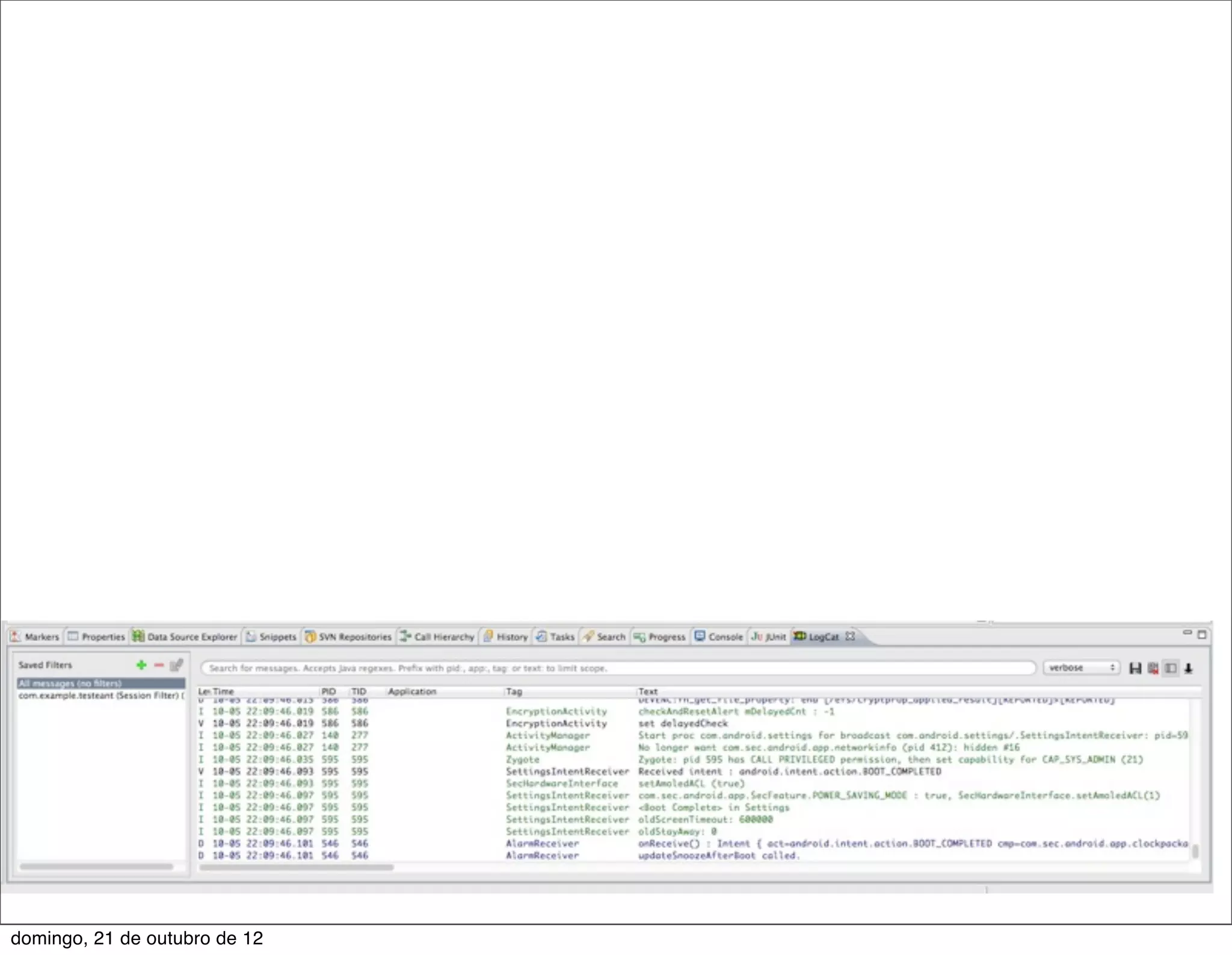Open the verbose log level dropdown
The height and width of the screenshot is (955, 1232).
coord(1082,668)
